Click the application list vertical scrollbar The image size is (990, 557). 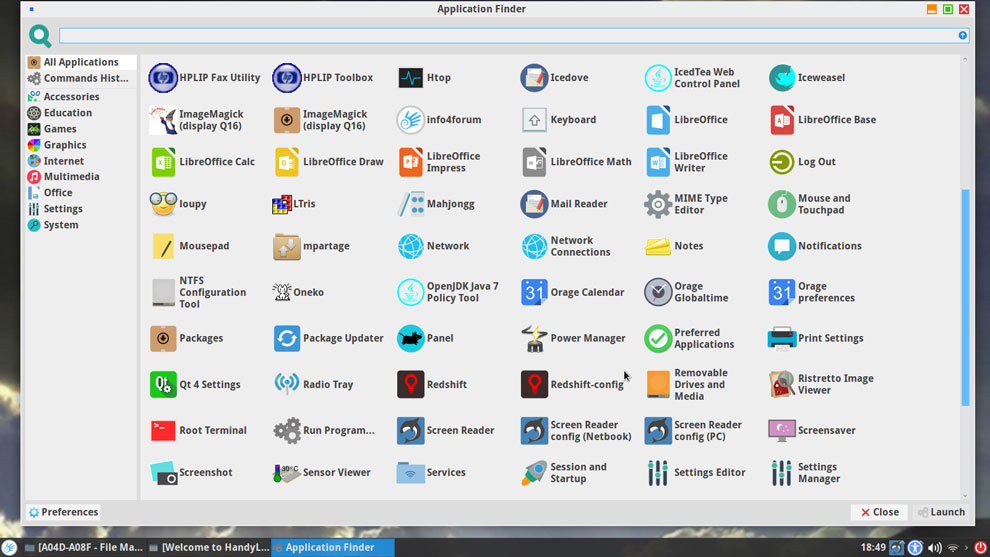pos(965,297)
